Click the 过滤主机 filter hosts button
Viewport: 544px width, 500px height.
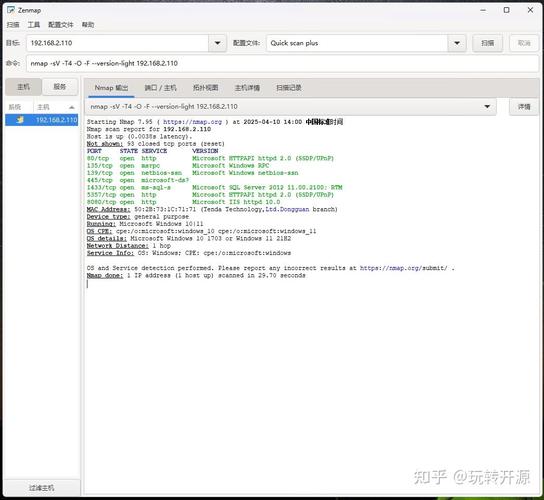click(x=42, y=488)
